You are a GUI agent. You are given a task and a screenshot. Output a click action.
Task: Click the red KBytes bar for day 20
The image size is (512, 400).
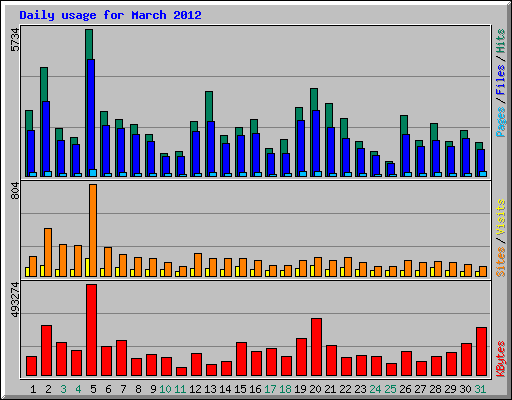[x=317, y=347]
